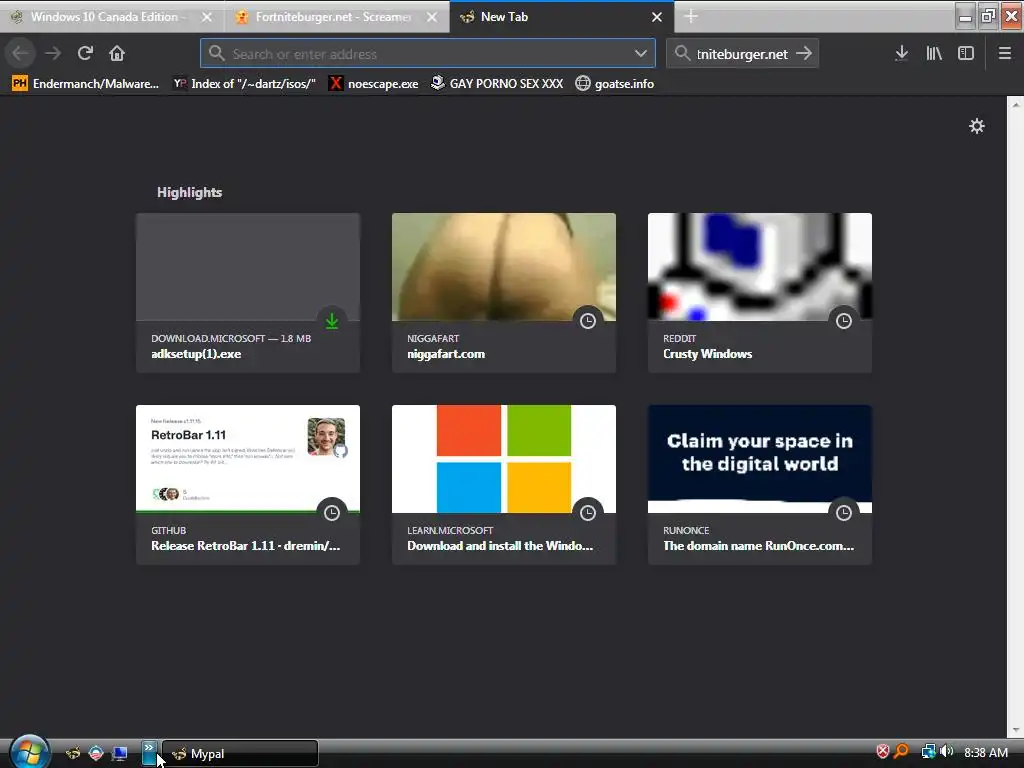1024x768 pixels.
Task: Open the noescape.exe bookmark
Action: point(374,84)
